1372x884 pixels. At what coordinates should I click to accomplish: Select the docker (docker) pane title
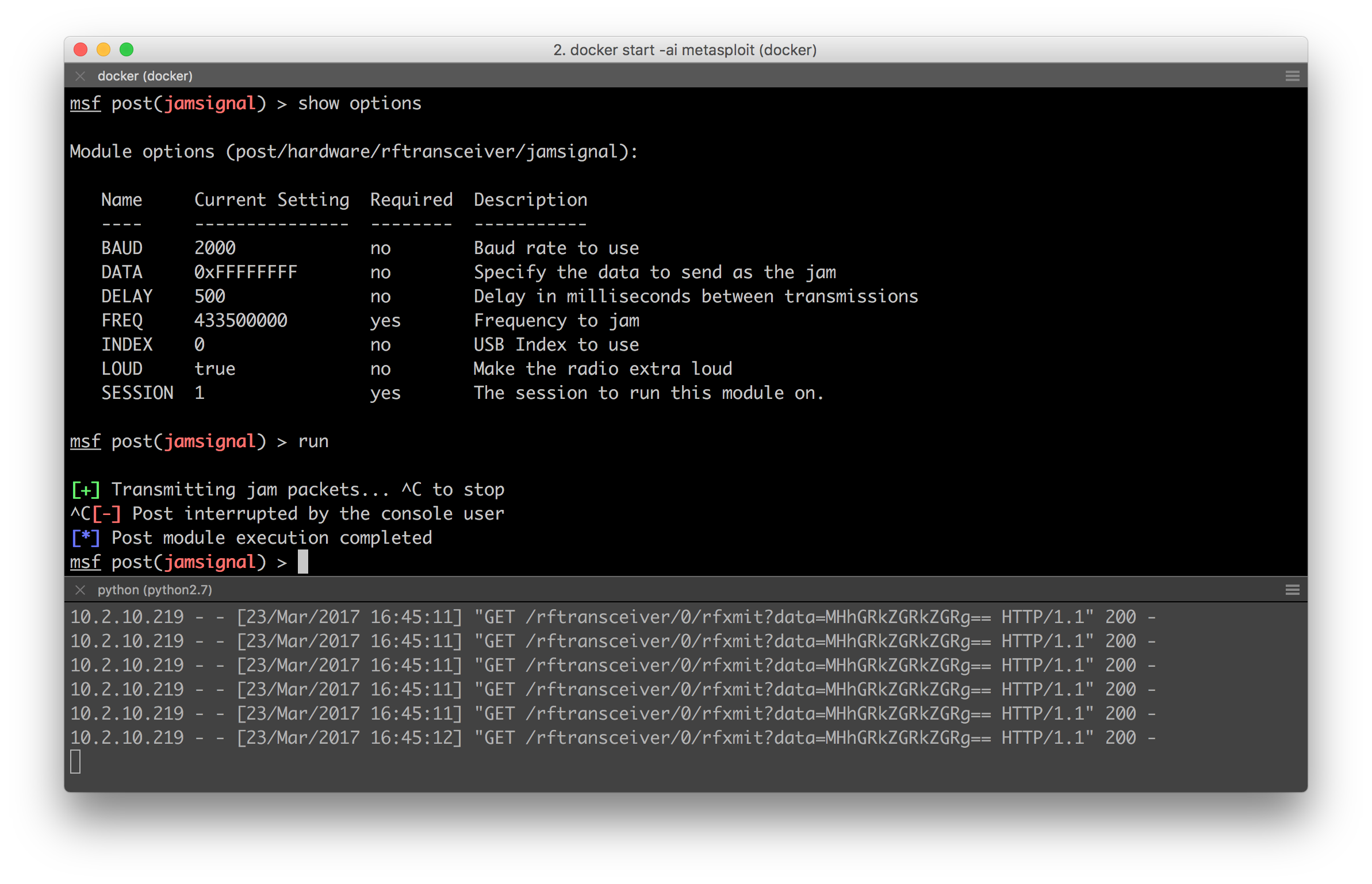point(145,76)
